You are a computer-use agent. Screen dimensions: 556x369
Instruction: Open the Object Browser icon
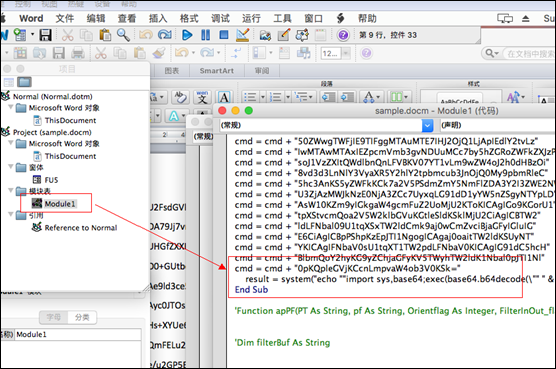click(x=302, y=35)
